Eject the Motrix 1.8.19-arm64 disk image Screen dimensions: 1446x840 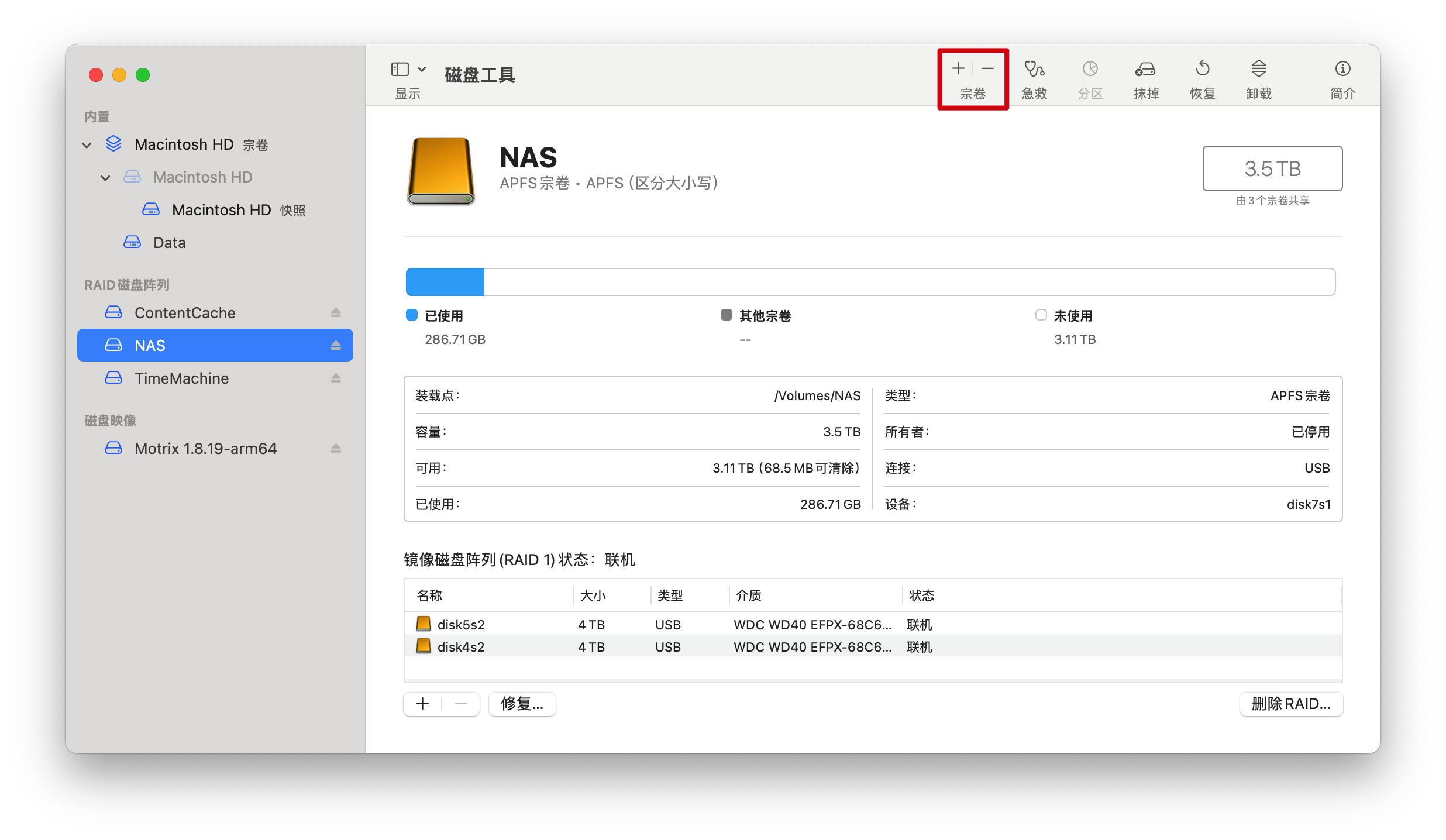(x=336, y=448)
